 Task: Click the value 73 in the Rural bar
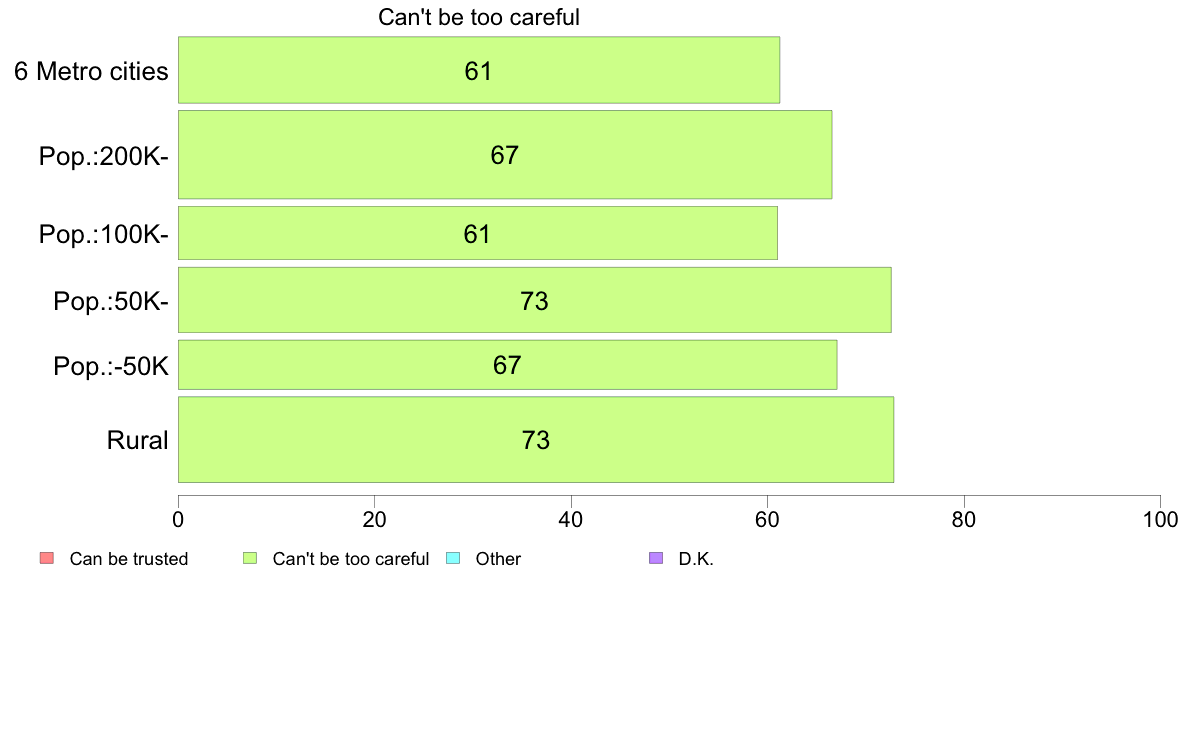point(536,440)
